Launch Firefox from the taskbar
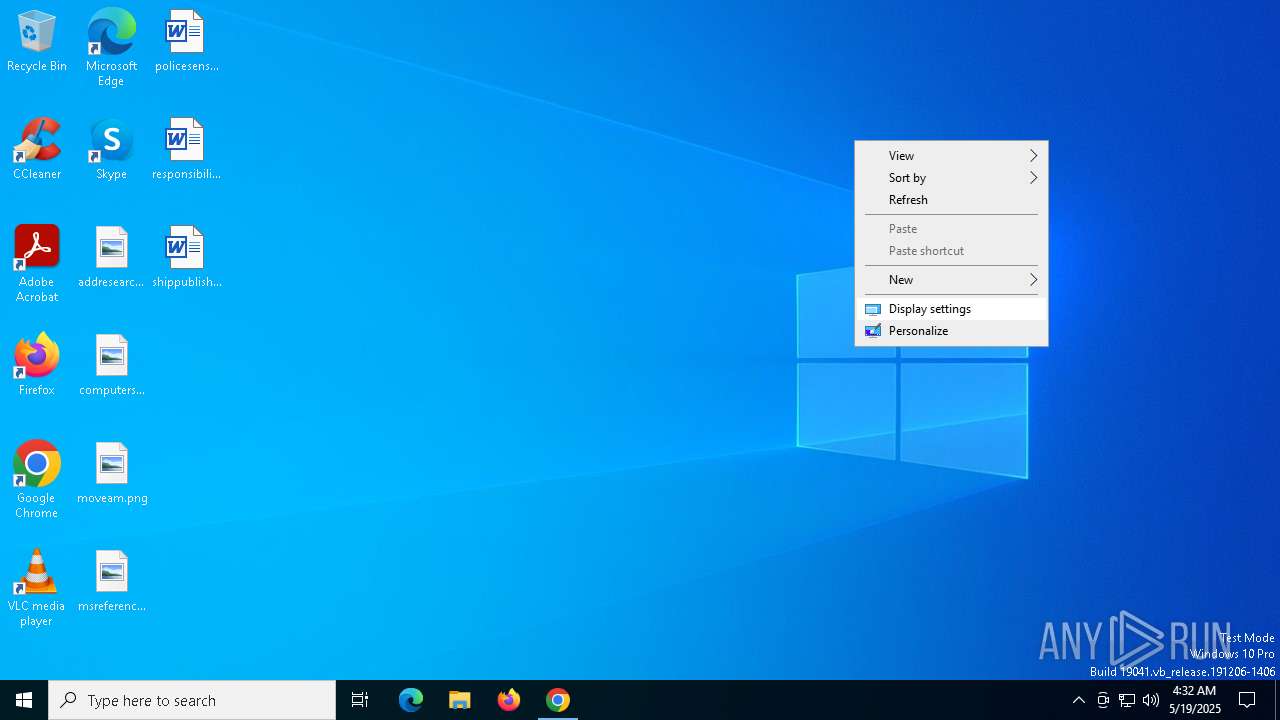Viewport: 1280px width, 720px height. 509,700
